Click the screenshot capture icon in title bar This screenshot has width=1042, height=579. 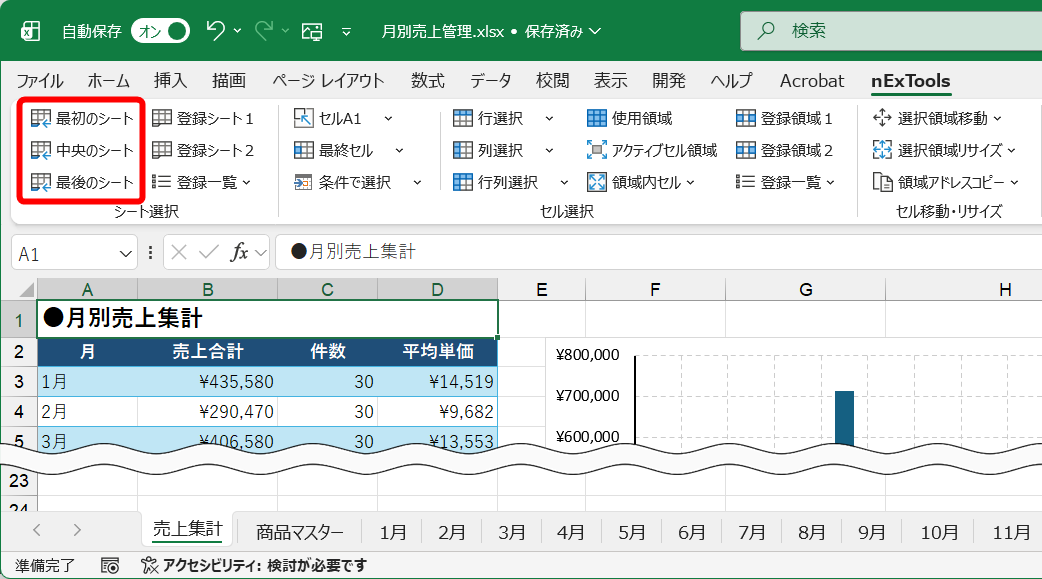coord(312,31)
